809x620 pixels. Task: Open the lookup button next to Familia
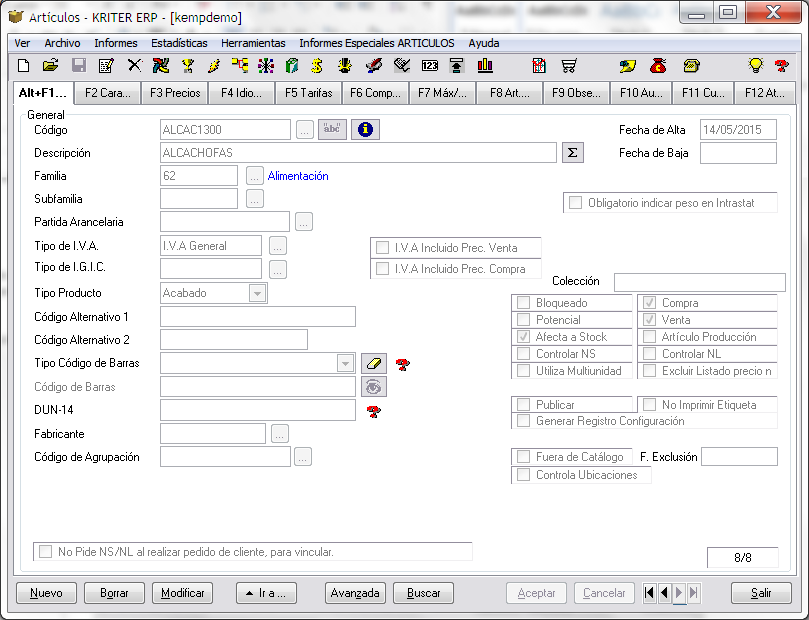pos(254,176)
